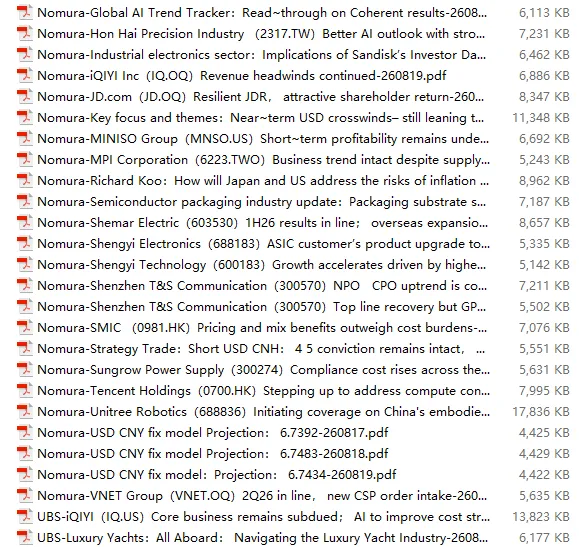Select the PDF icon for UBS-iQIYI file

point(25,517)
